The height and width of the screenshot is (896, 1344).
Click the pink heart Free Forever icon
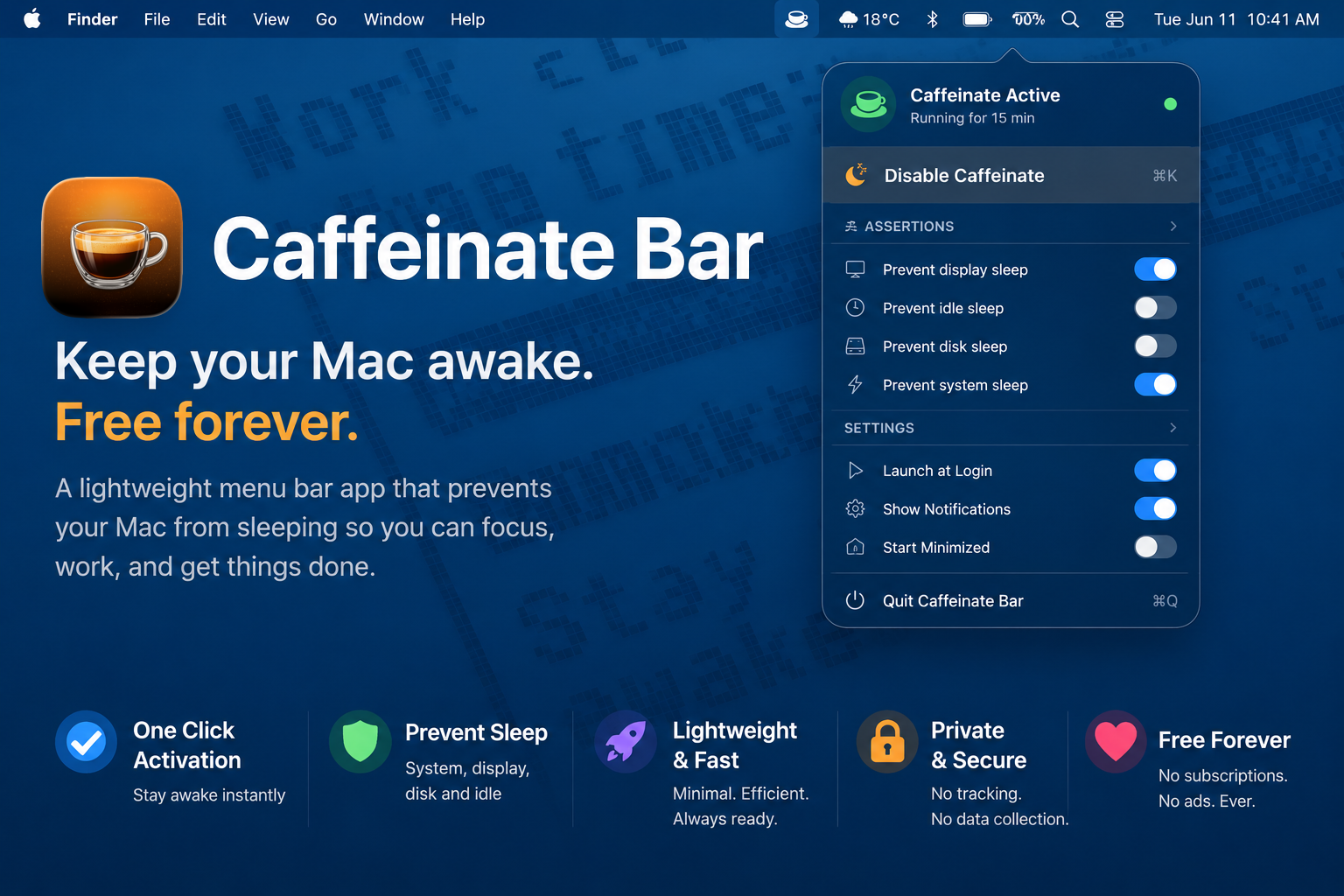1116,741
